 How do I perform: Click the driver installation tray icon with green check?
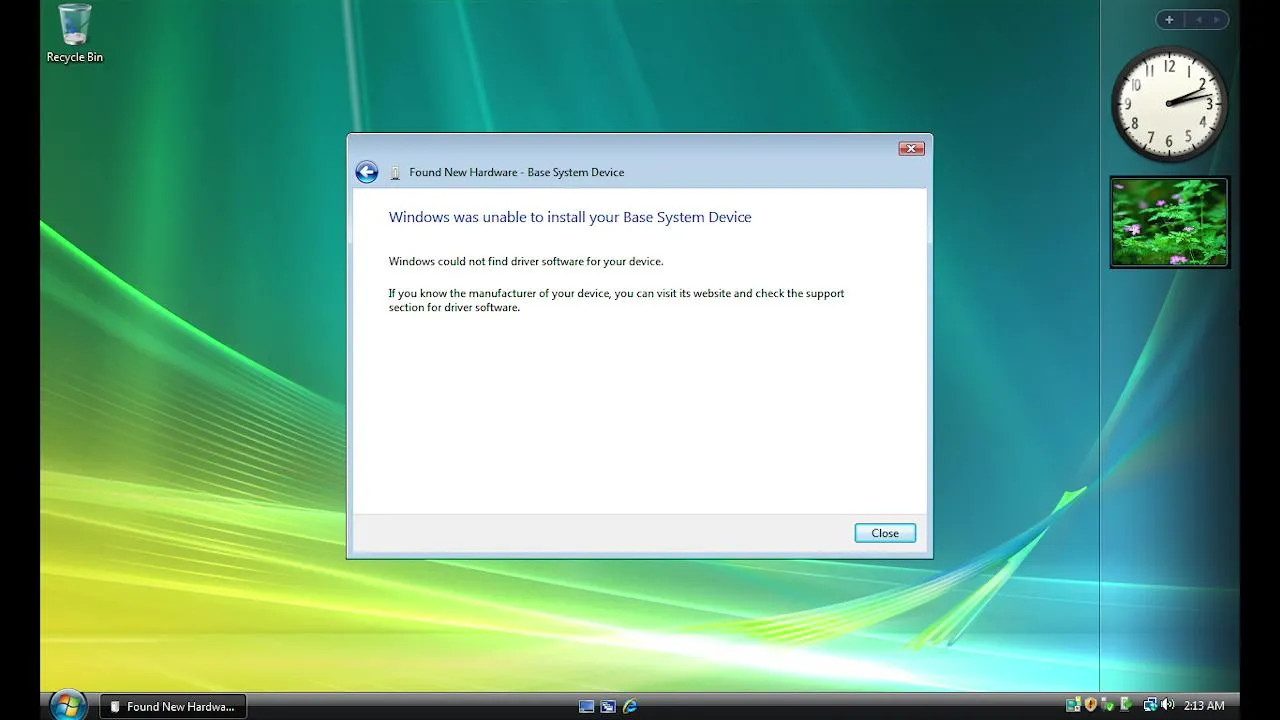[x=1108, y=706]
